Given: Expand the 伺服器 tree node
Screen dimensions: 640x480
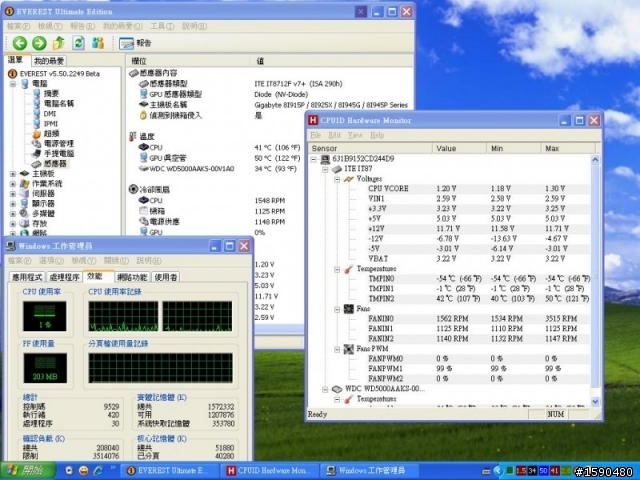Looking at the screenshot, I should pos(13,194).
